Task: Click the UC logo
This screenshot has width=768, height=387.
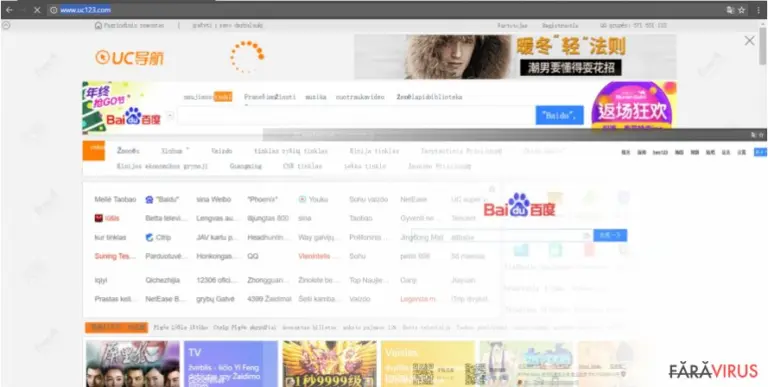Action: click(130, 58)
